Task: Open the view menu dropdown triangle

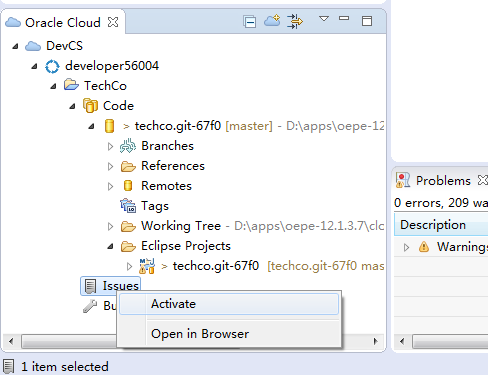Action: click(x=324, y=19)
